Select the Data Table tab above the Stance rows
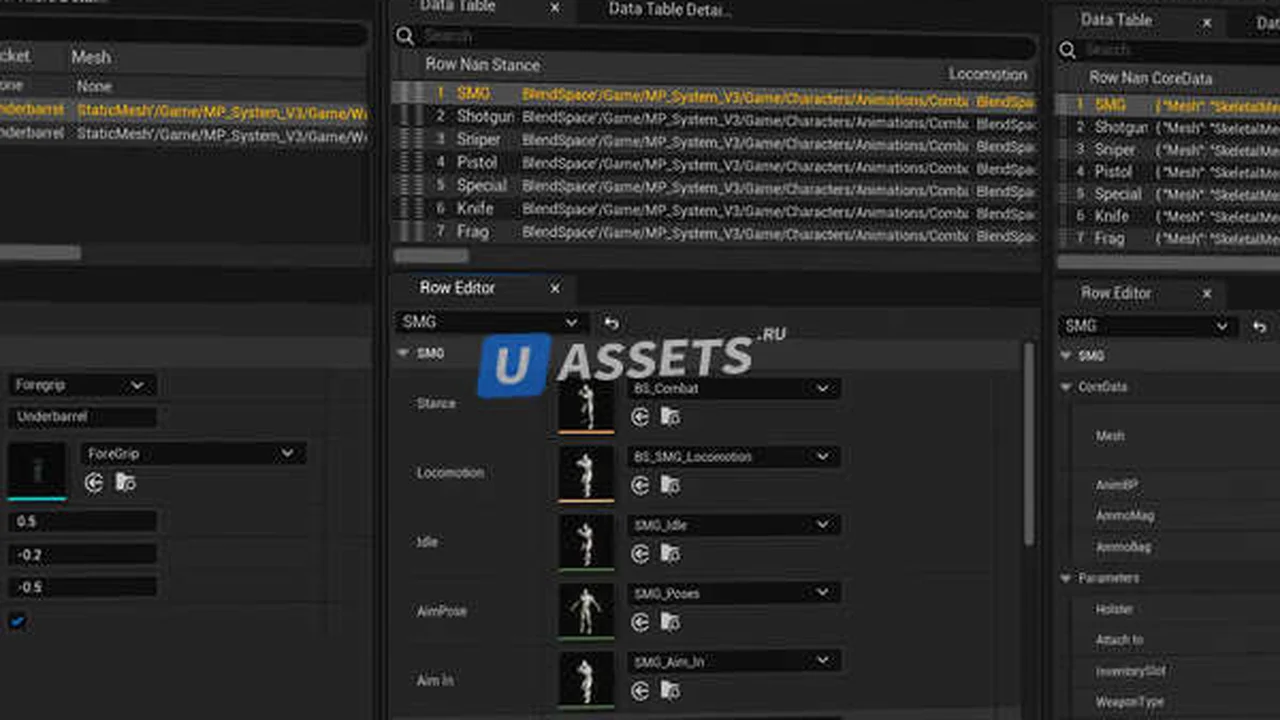Image resolution: width=1280 pixels, height=720 pixels. [458, 8]
